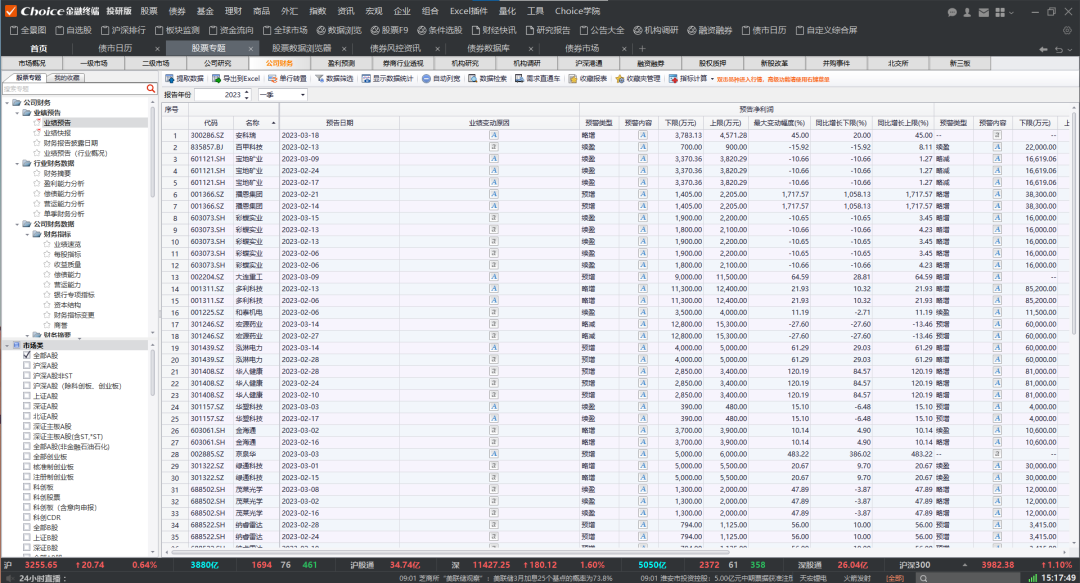Collapse the 公司财务数据 folder node
Viewport: 1080px width, 583px height.
coord(17,224)
